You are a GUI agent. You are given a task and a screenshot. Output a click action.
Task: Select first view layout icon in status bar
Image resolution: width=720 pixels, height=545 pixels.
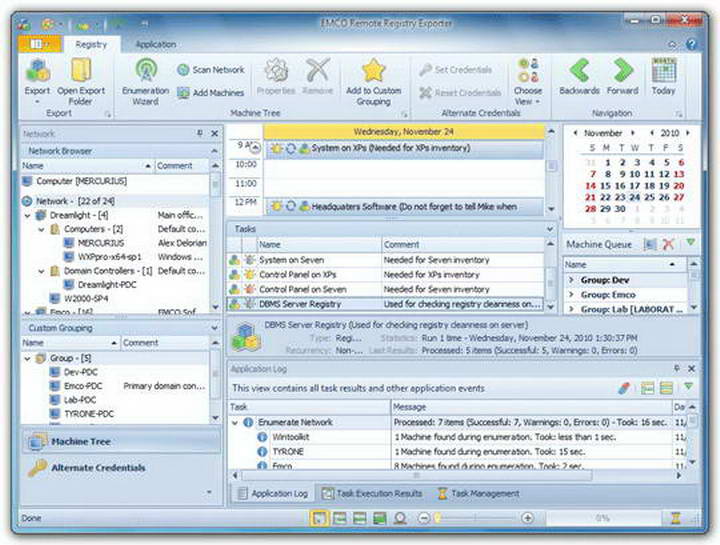coord(318,518)
